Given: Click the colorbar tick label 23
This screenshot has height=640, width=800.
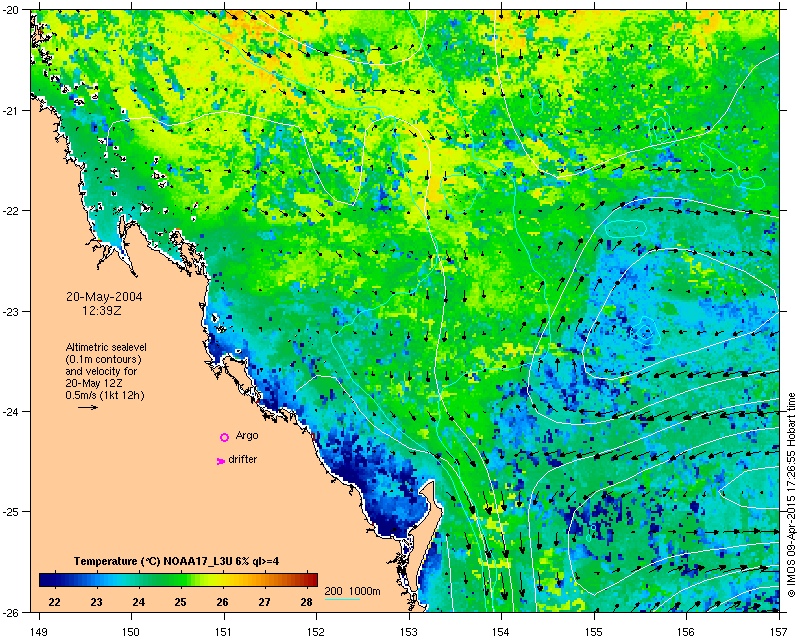Looking at the screenshot, I should pos(96,602).
